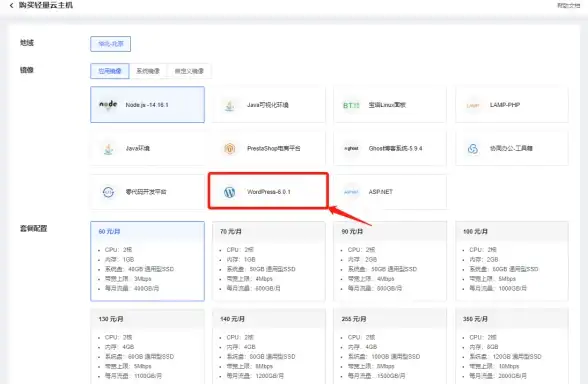This screenshot has width=588, height=384.
Task: Select the 255 元/月 plan card
Action: pos(390,346)
